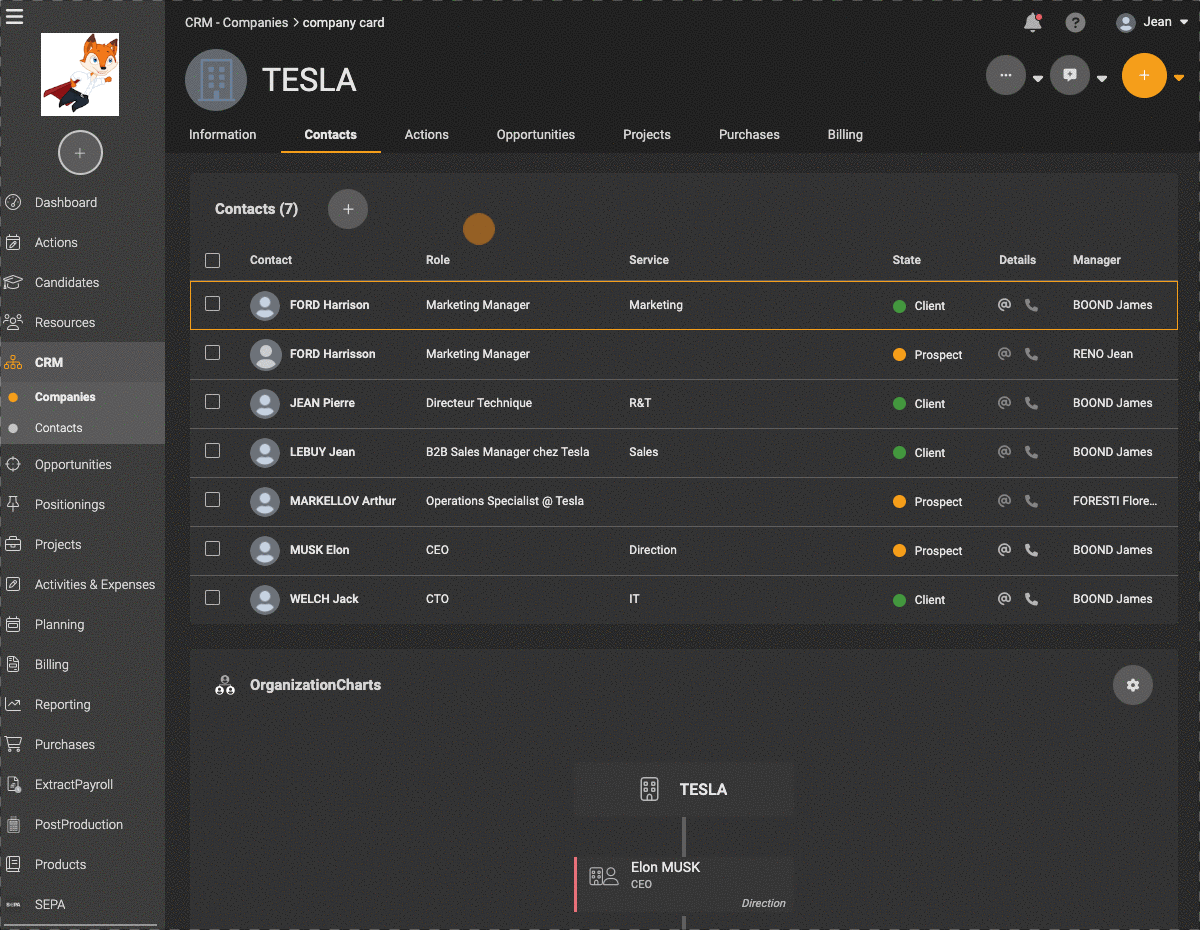Add a contact with plus button
This screenshot has width=1200, height=930.
(348, 209)
